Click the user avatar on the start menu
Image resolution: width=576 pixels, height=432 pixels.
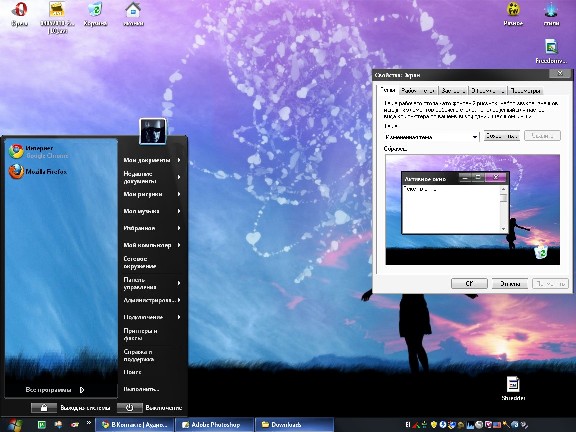[x=153, y=131]
